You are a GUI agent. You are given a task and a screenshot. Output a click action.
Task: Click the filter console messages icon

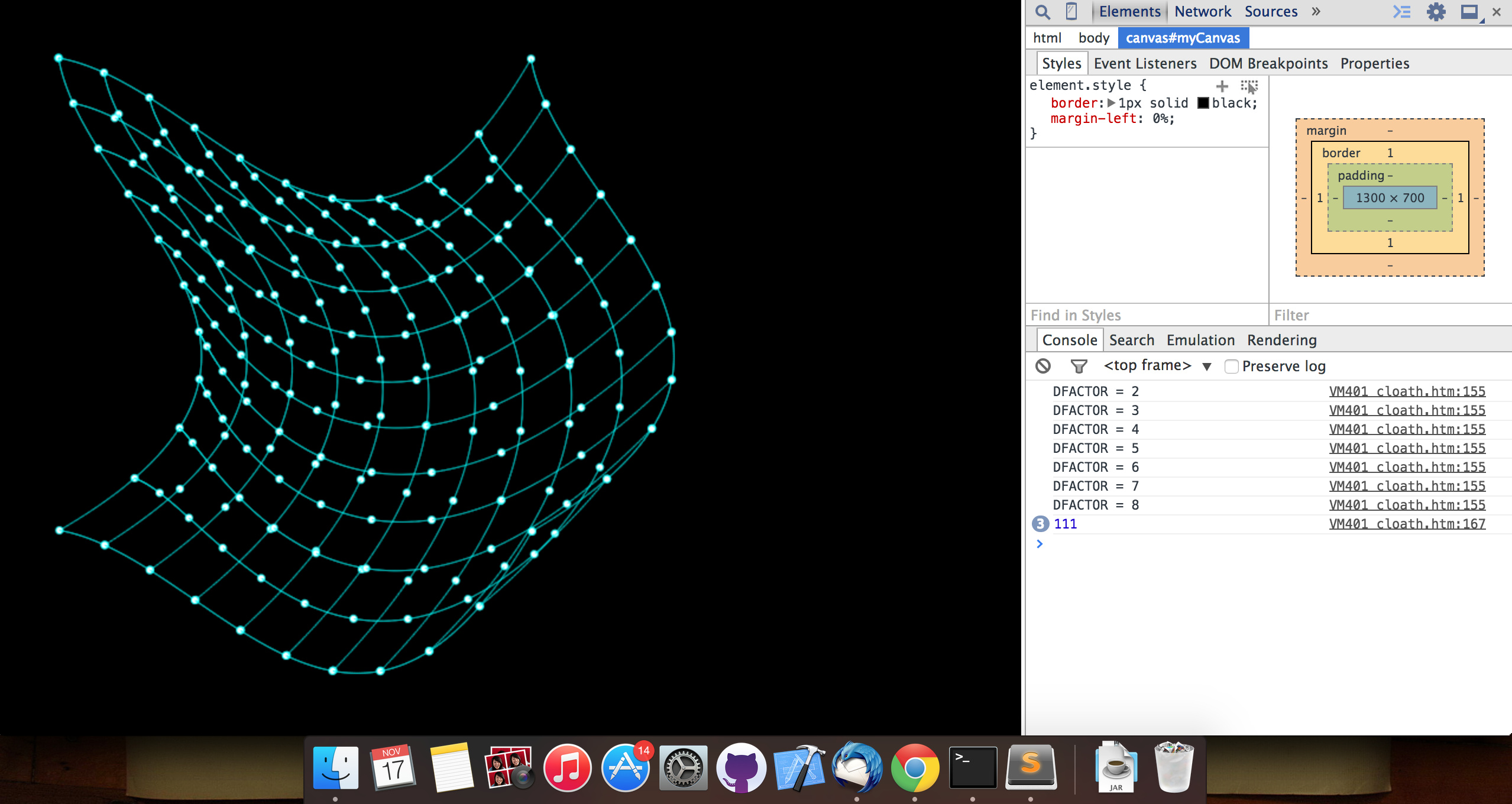[1078, 366]
